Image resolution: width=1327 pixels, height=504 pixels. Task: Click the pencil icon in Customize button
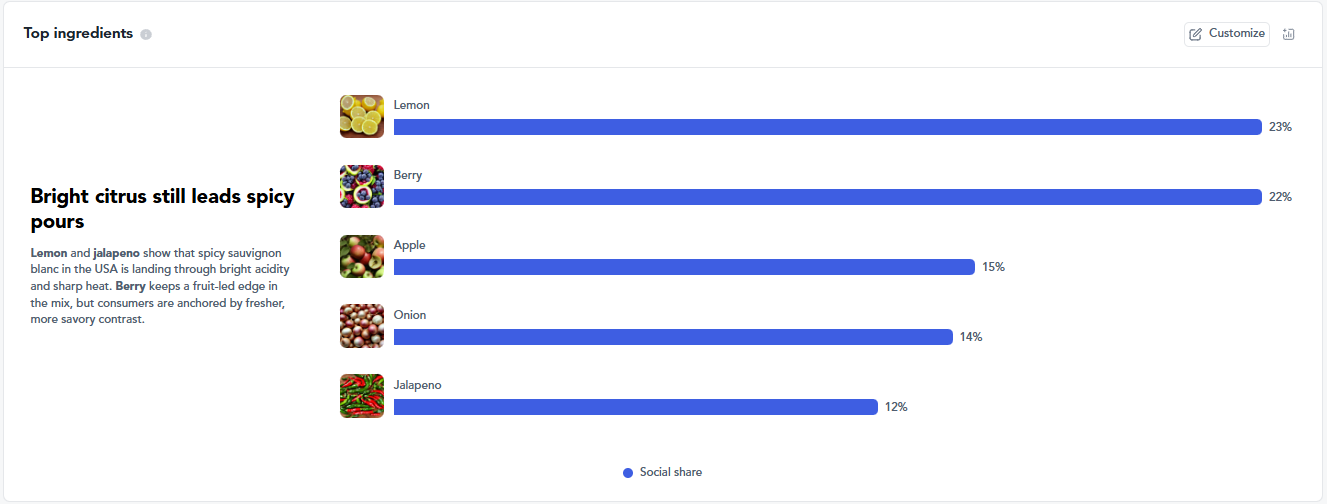(x=1196, y=34)
